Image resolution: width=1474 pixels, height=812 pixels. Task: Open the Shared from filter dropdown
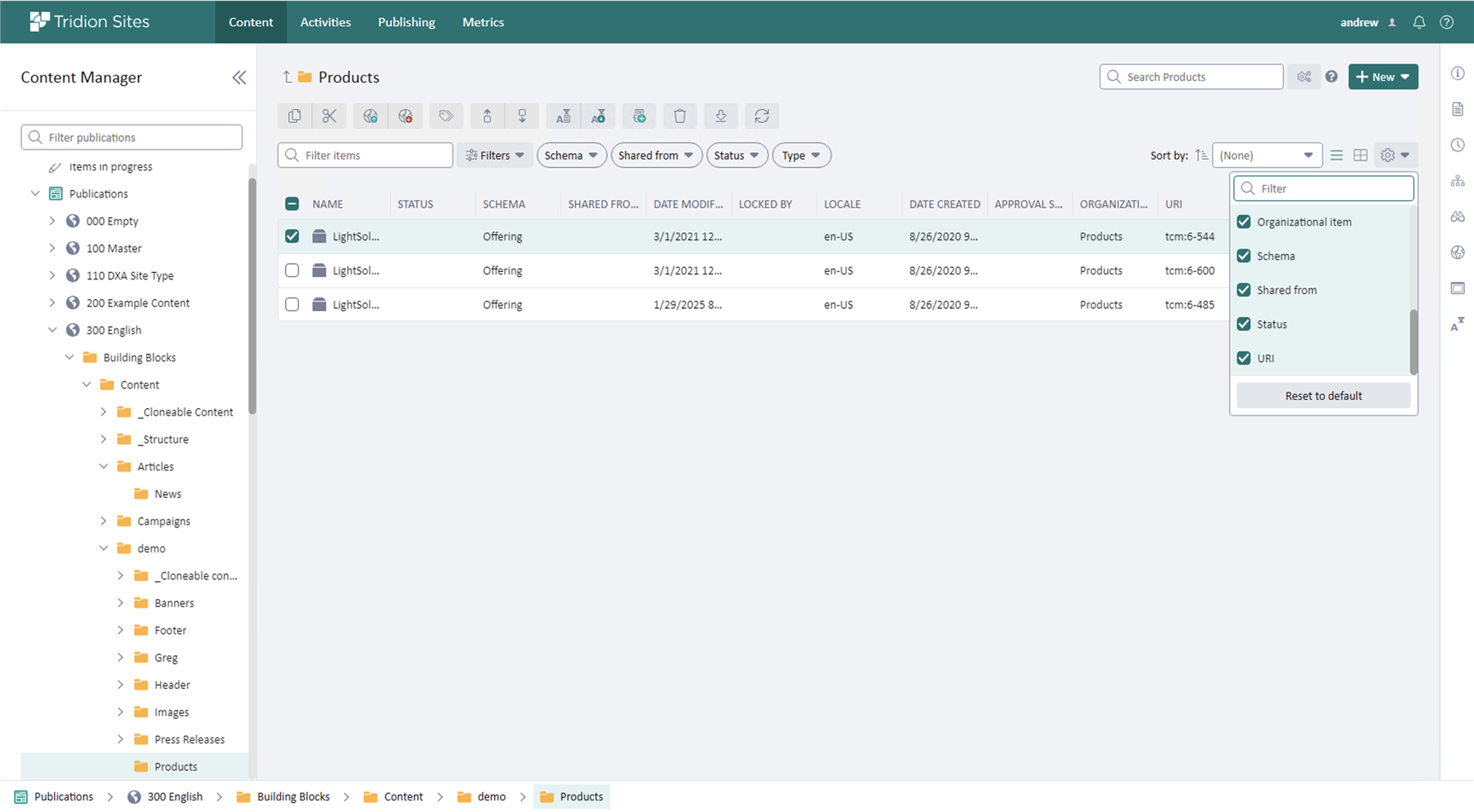[655, 155]
